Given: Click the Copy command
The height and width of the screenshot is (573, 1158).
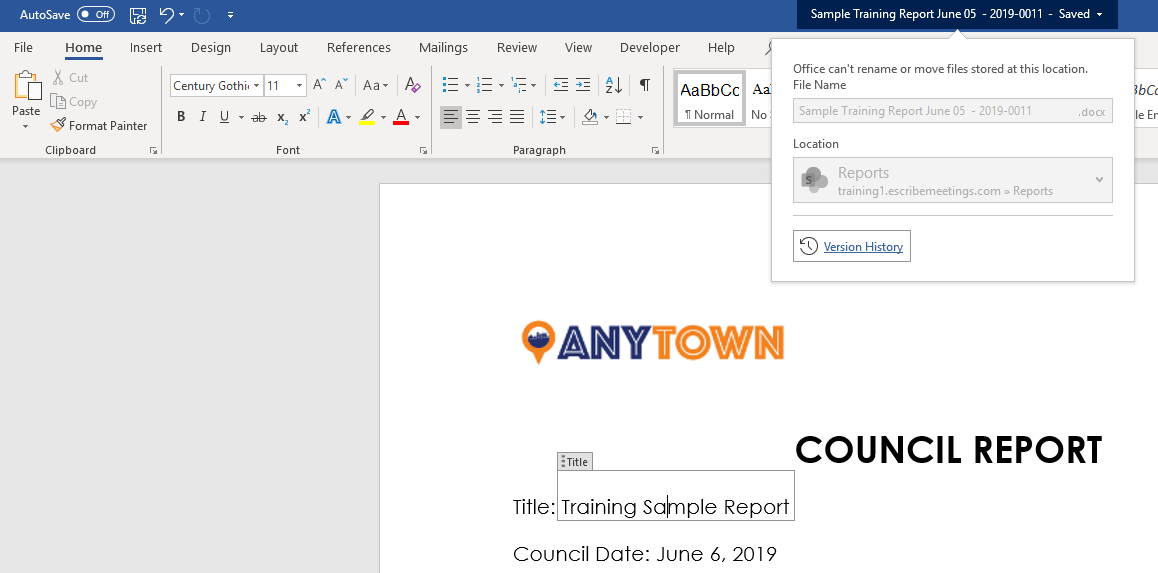Looking at the screenshot, I should (x=74, y=102).
